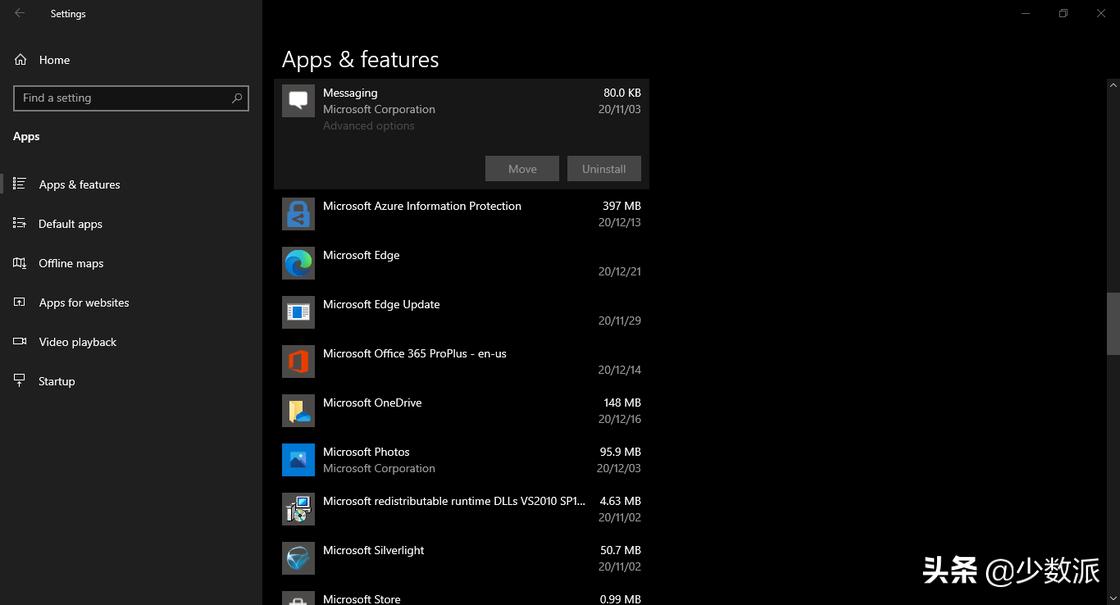The width and height of the screenshot is (1120, 605).
Task: Open Offline maps section
Action: [131, 263]
